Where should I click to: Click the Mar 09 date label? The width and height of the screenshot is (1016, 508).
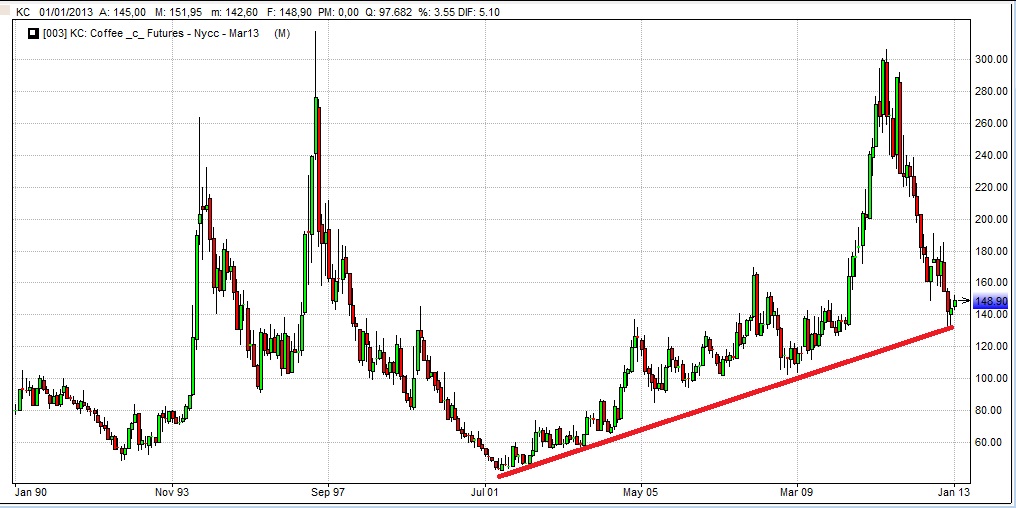[x=797, y=491]
